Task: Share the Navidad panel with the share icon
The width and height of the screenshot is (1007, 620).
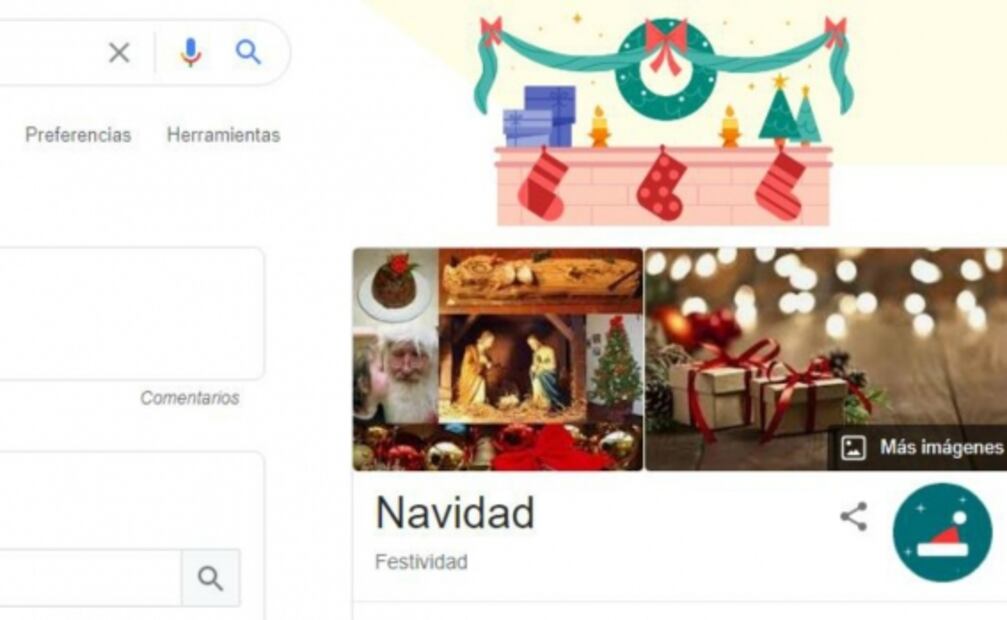Action: pyautogui.click(x=854, y=517)
